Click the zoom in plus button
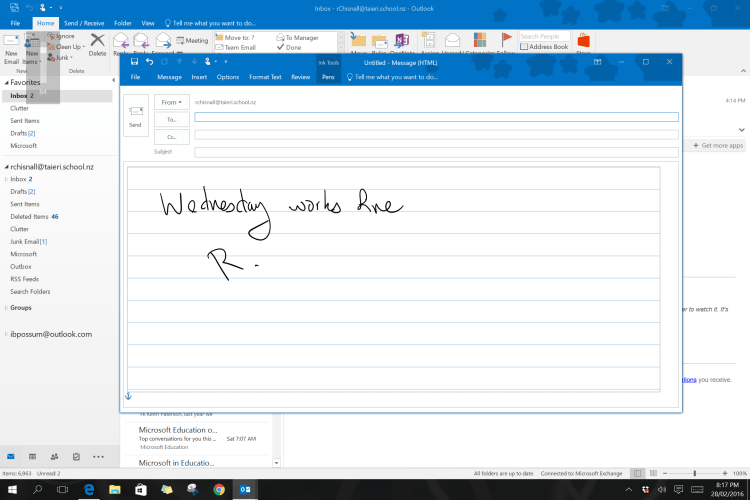 click(725, 473)
